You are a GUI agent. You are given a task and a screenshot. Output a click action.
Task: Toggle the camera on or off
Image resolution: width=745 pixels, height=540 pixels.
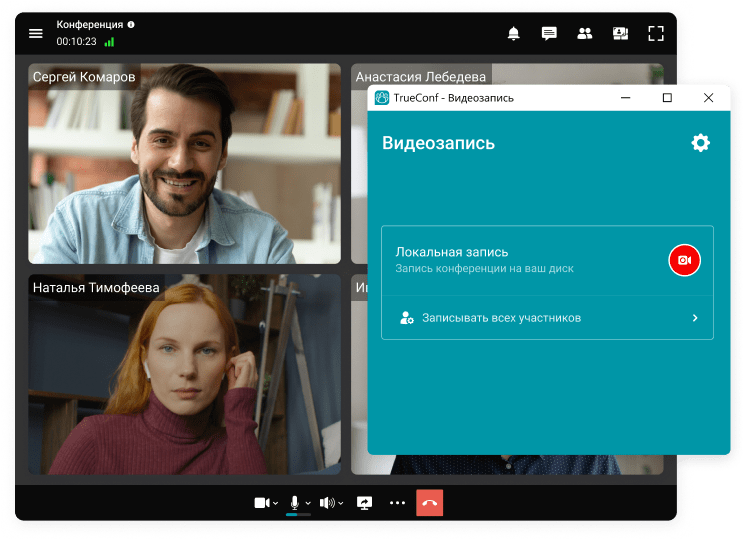pos(262,502)
